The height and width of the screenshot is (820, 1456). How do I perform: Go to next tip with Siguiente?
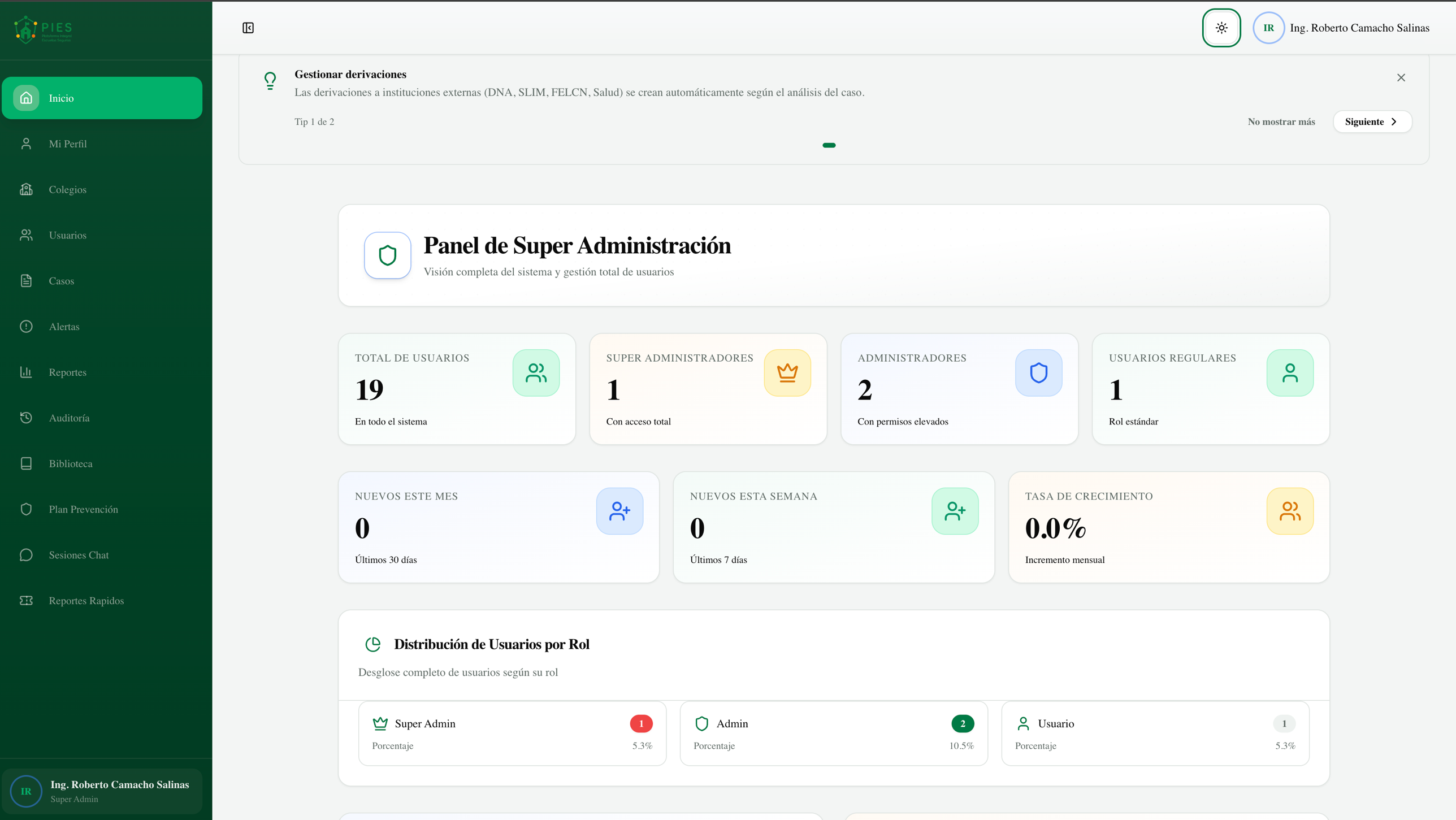point(1372,122)
